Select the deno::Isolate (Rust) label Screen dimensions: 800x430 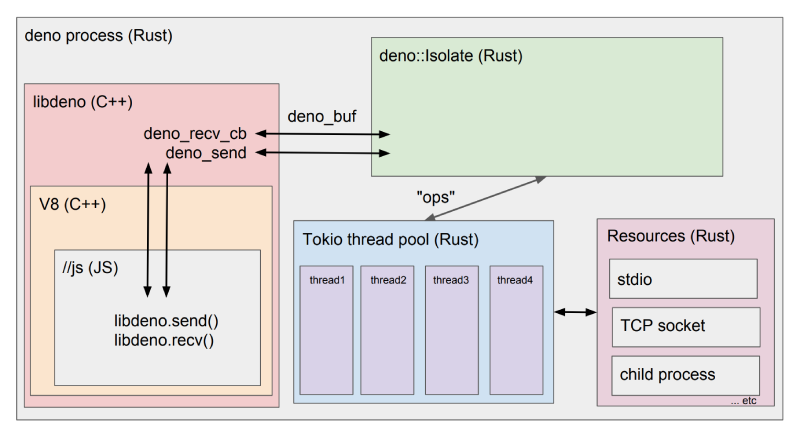pos(451,56)
